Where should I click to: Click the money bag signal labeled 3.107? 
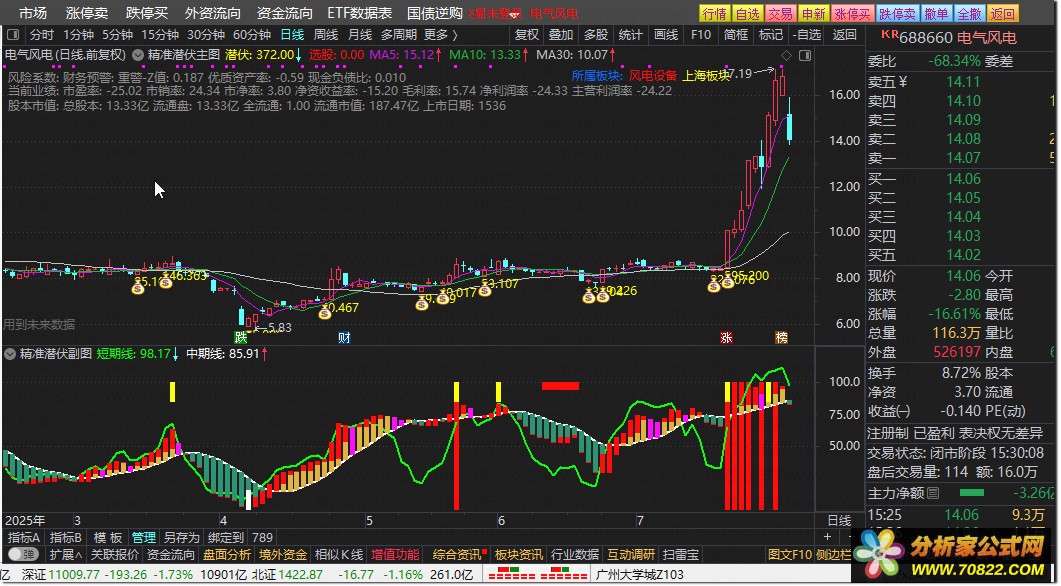484,291
